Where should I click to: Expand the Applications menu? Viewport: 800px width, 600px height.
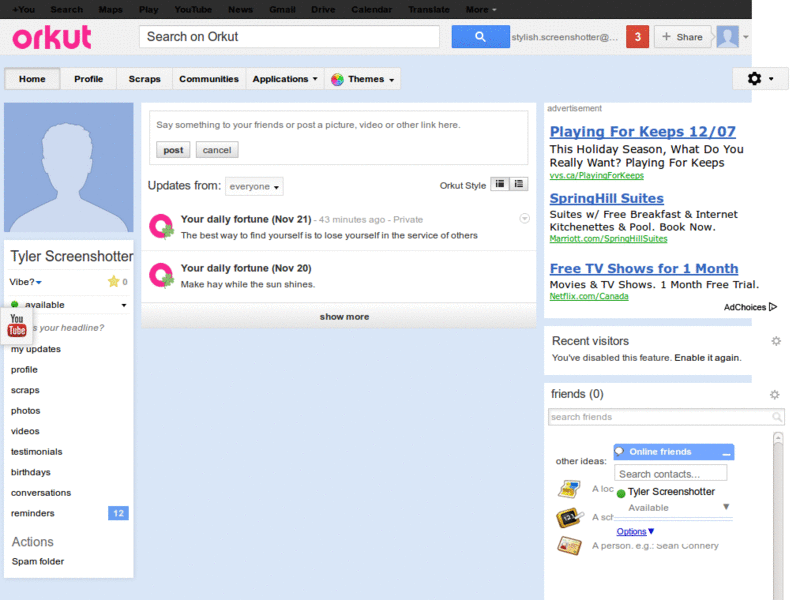[x=285, y=79]
